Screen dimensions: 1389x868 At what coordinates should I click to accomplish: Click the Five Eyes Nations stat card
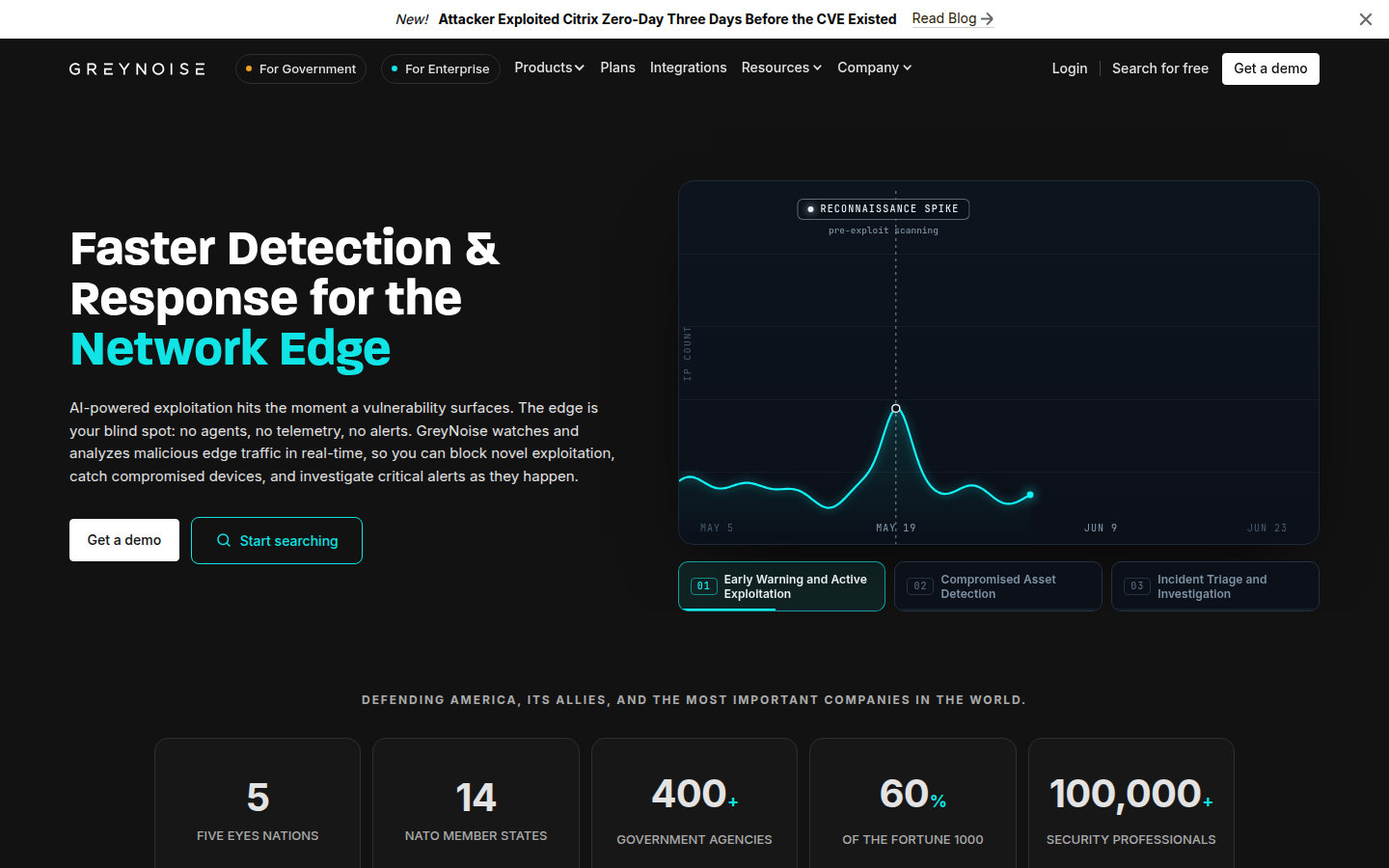click(258, 803)
